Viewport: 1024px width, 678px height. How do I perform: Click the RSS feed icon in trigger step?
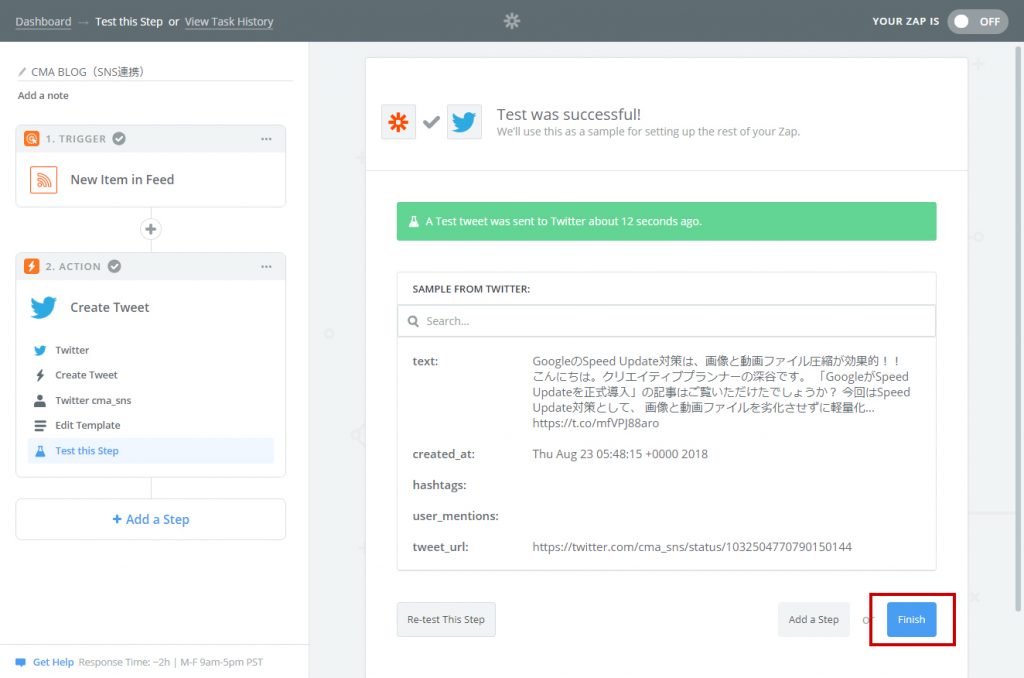click(x=43, y=180)
